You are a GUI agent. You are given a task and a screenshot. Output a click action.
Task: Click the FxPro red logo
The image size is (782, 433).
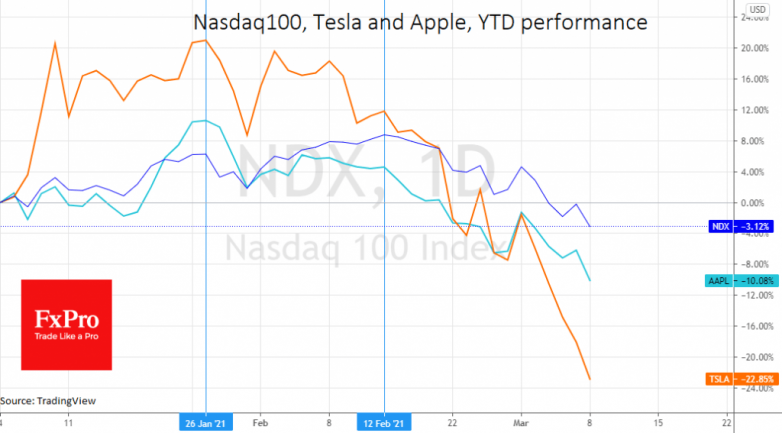coord(66,325)
